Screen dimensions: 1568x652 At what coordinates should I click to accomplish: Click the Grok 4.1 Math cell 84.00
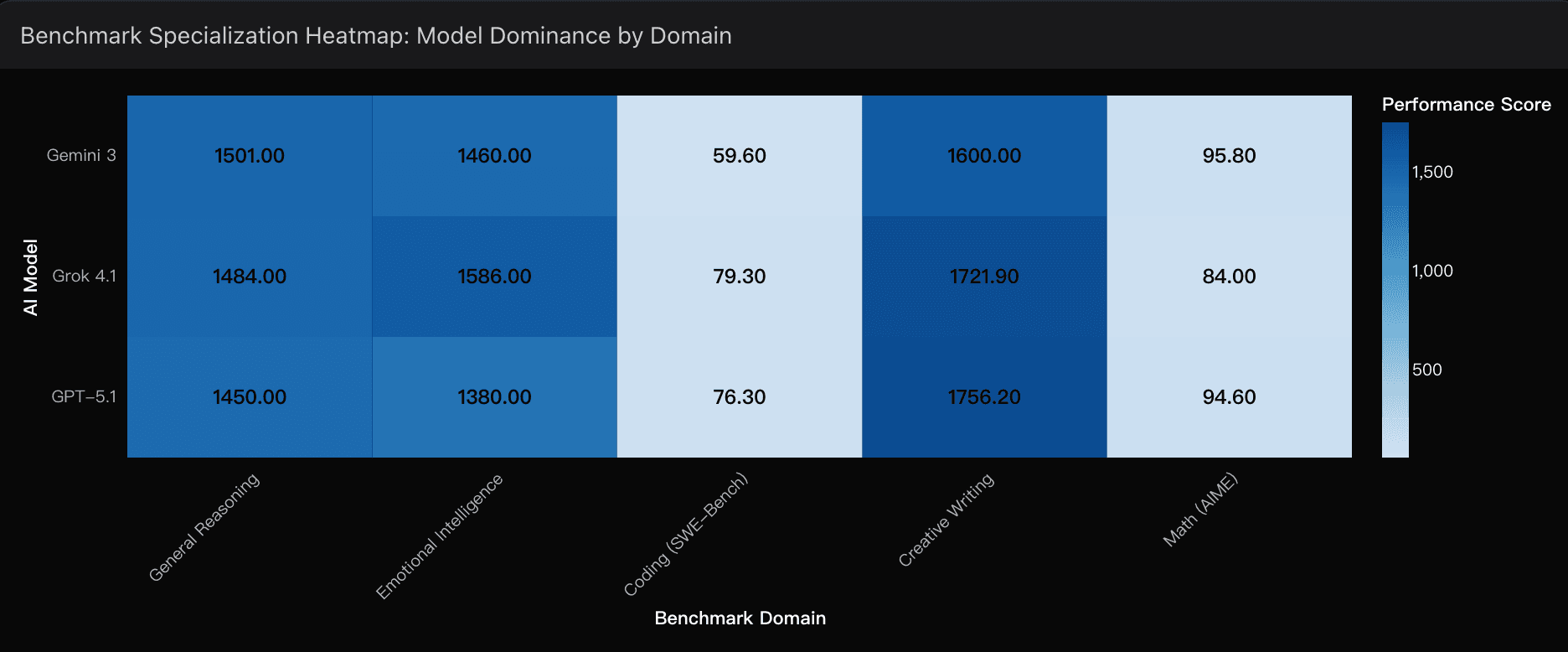[x=1229, y=277]
